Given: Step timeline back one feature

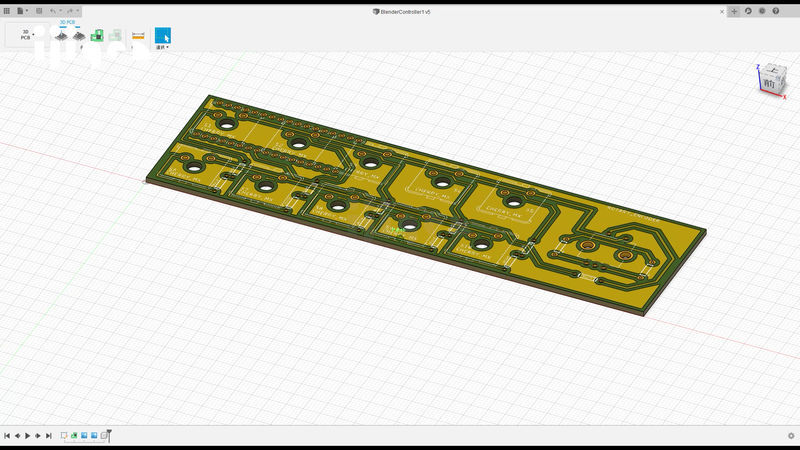Looking at the screenshot, I should pos(17,436).
